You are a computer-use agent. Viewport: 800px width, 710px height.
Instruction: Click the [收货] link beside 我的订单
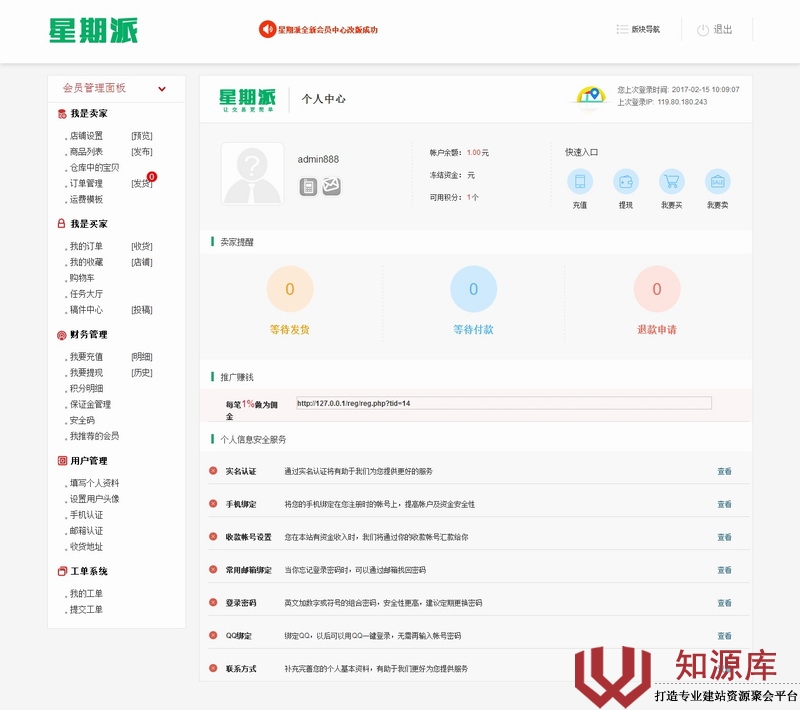click(x=142, y=246)
